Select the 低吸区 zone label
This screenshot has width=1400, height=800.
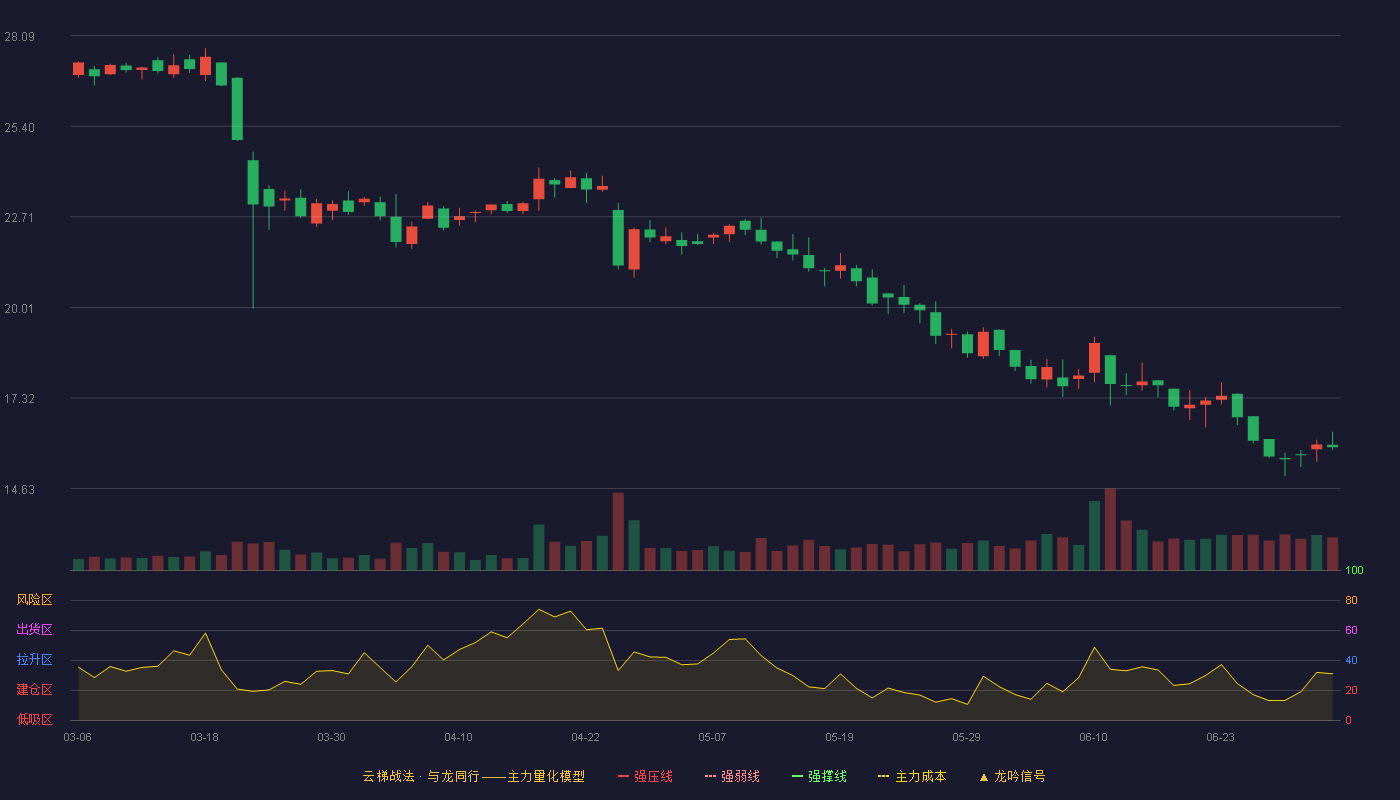click(34, 719)
